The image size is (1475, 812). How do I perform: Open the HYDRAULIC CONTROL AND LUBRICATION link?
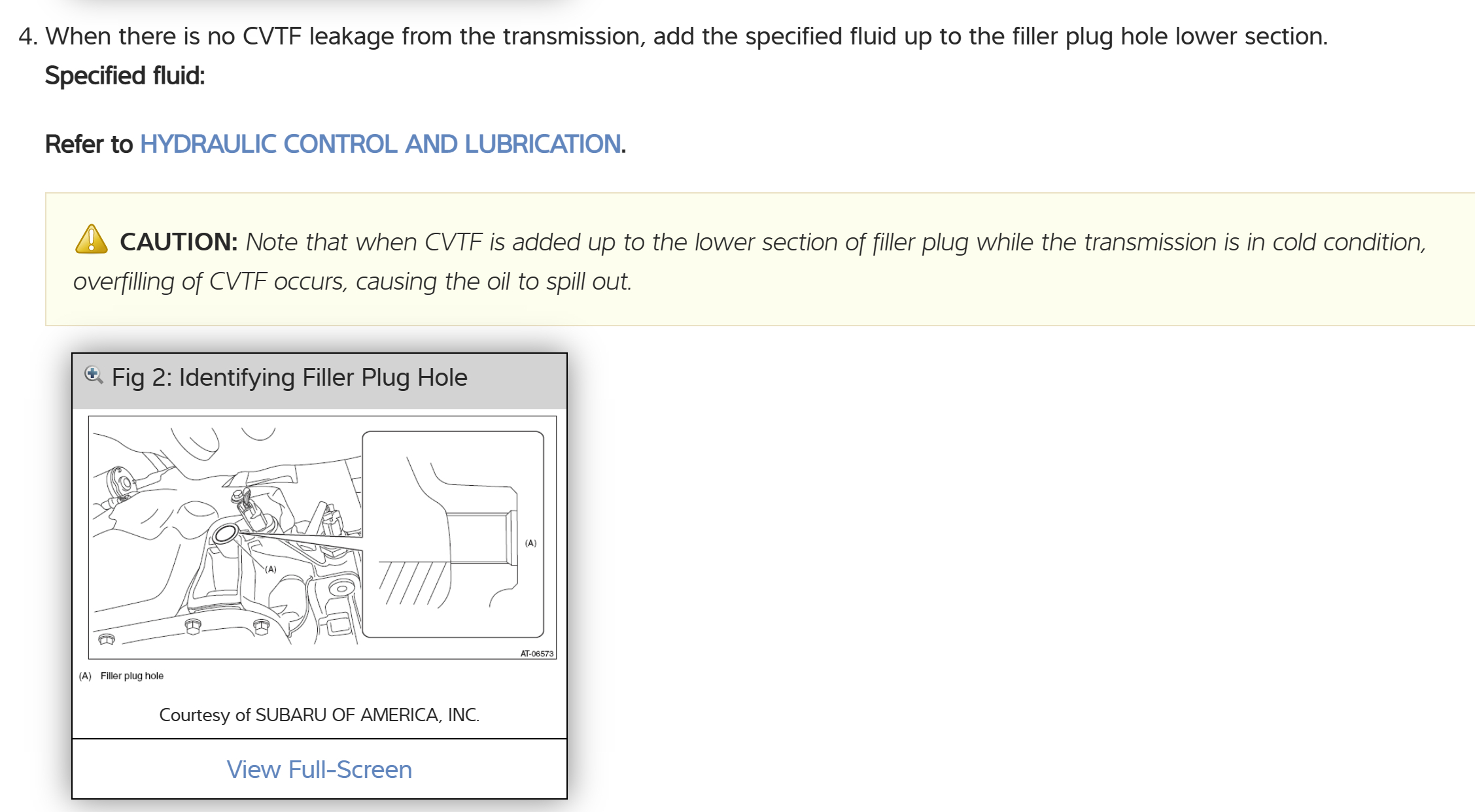pyautogui.click(x=380, y=144)
